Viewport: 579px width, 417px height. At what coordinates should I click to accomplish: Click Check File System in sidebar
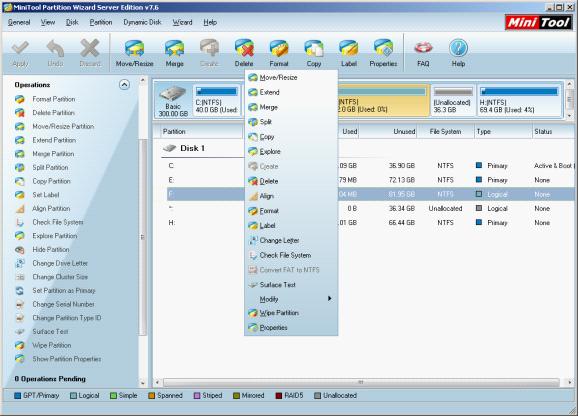(58, 222)
